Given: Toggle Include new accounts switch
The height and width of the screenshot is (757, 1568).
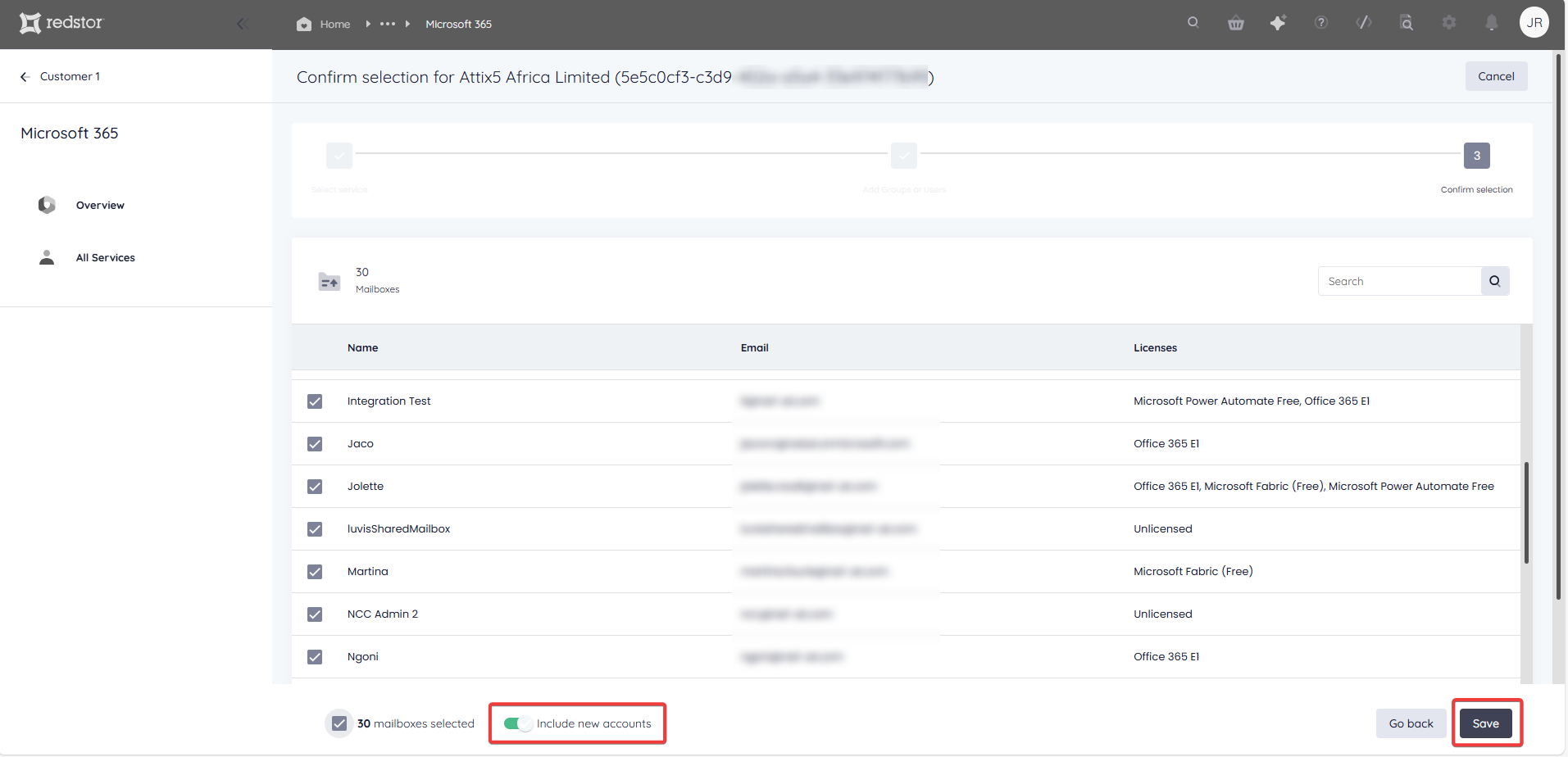Looking at the screenshot, I should click(x=517, y=723).
